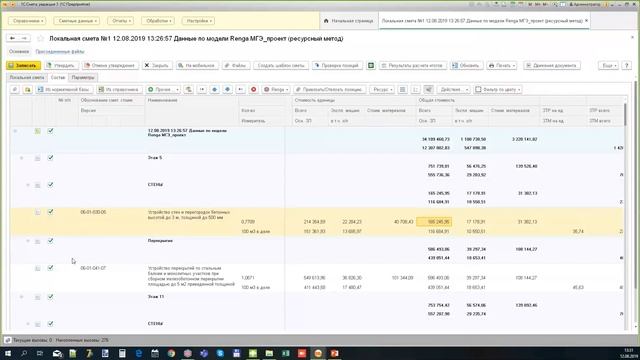Open the Присоединенные файлы link
Image resolution: width=640 pixels, height=360 pixels.
[60, 51]
